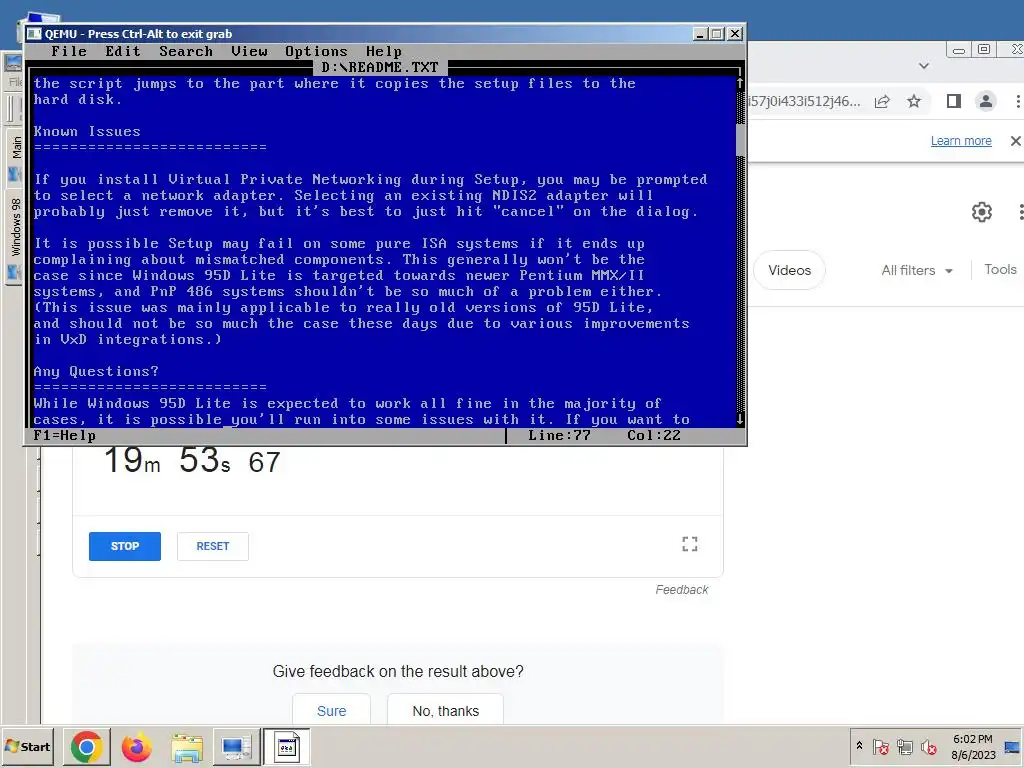Bookmark this page with star icon
1024x768 pixels.
click(x=914, y=101)
